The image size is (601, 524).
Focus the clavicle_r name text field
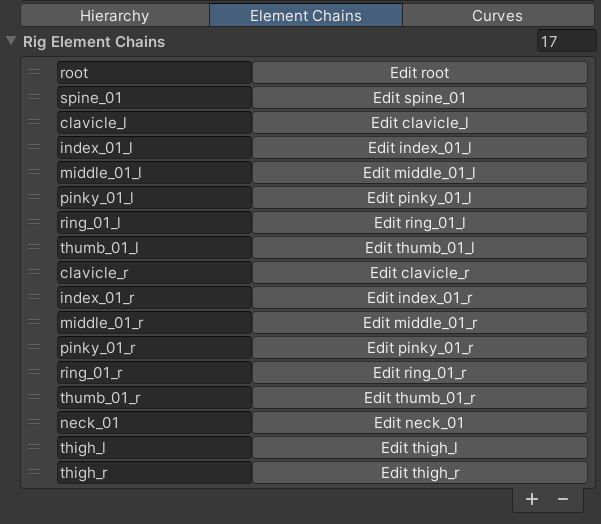point(154,273)
